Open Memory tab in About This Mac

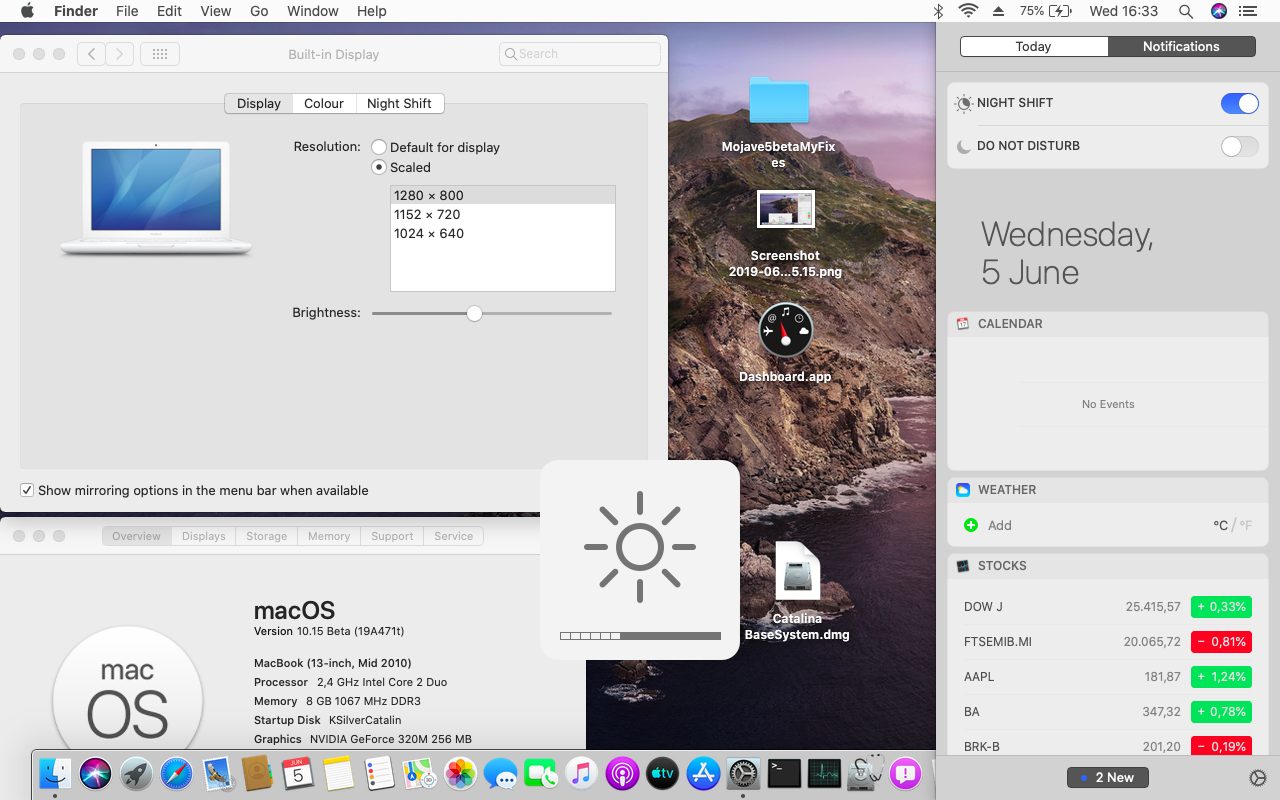[329, 536]
